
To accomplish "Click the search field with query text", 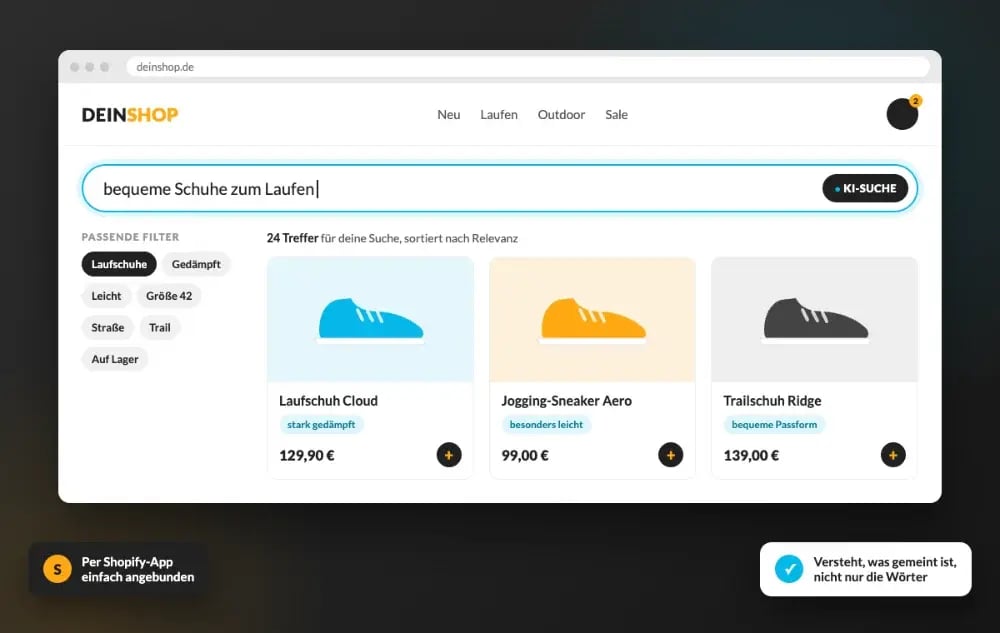I will coord(500,188).
